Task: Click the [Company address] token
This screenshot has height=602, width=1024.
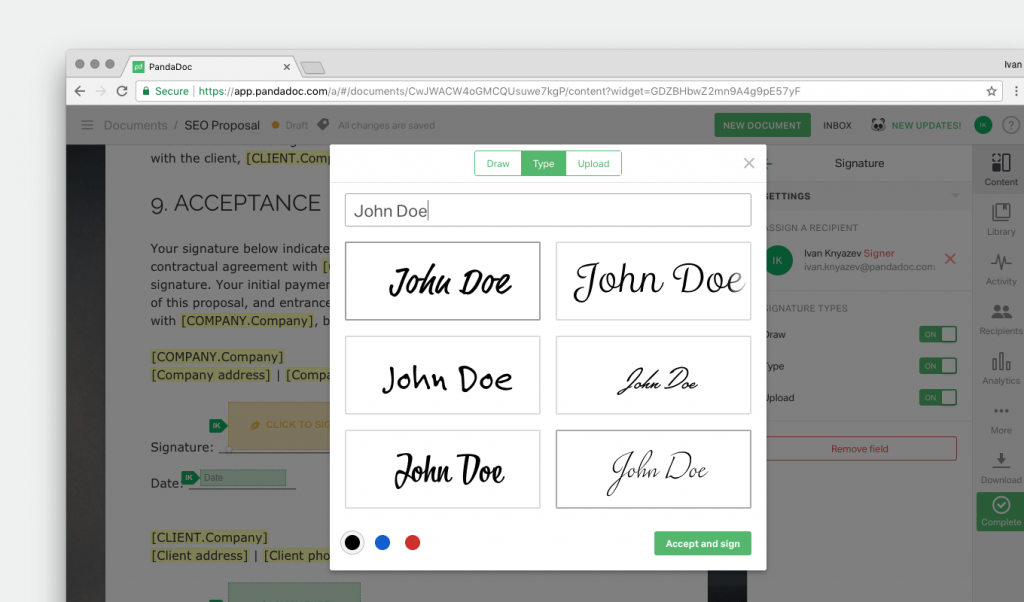Action: pos(211,375)
